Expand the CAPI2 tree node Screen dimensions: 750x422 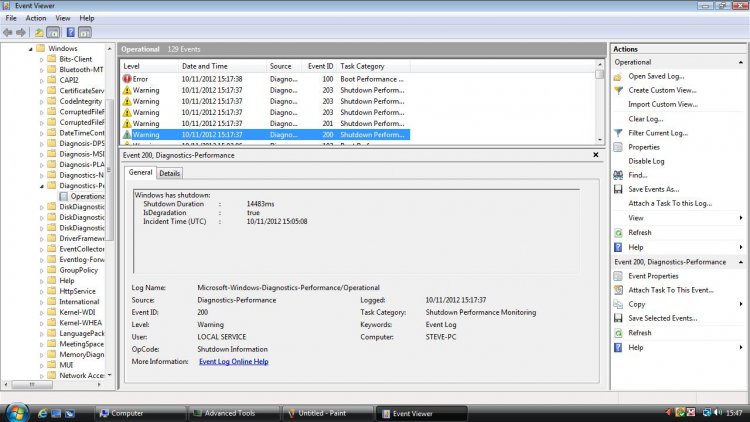tap(42, 81)
